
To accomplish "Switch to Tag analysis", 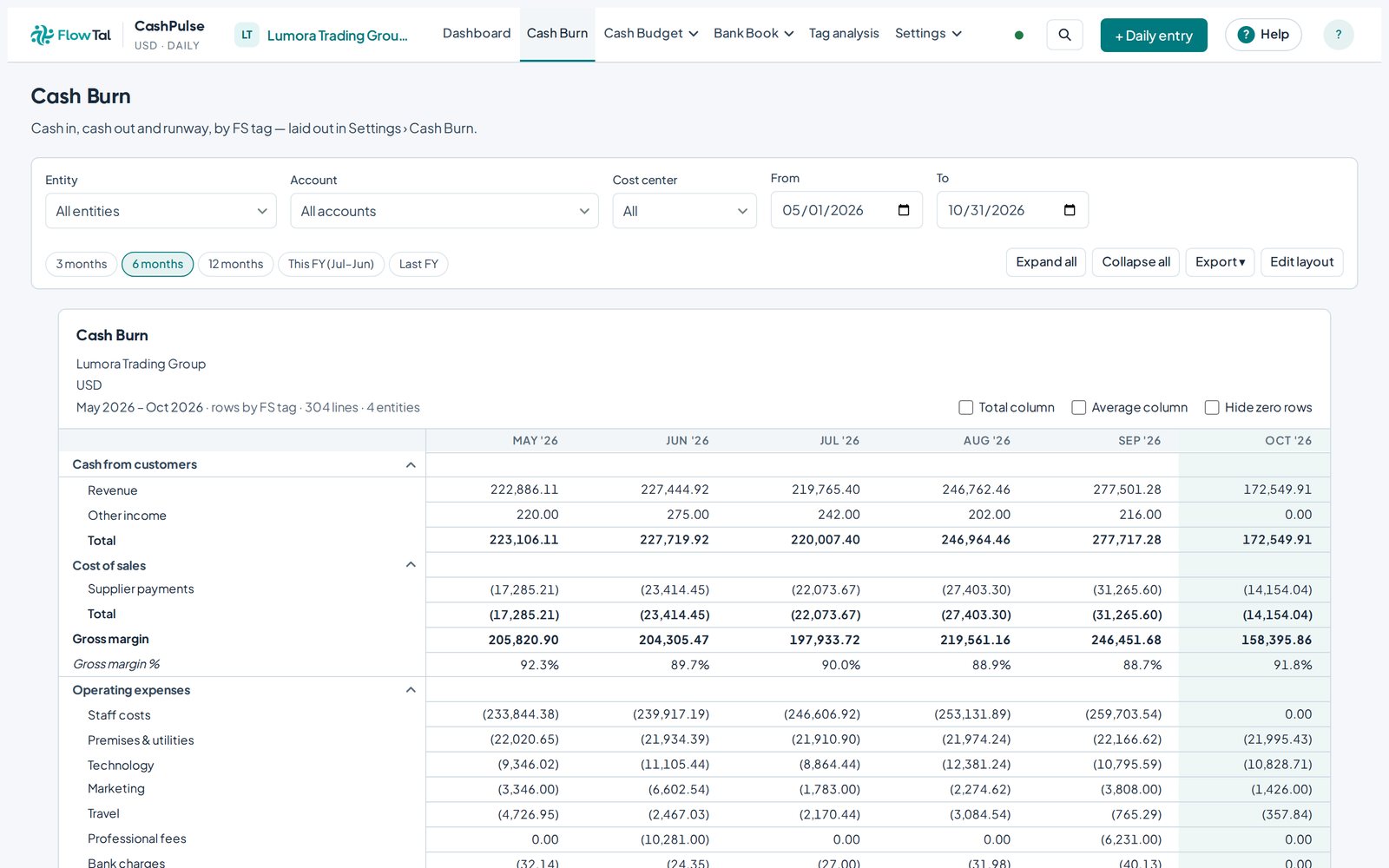I will pos(844,34).
